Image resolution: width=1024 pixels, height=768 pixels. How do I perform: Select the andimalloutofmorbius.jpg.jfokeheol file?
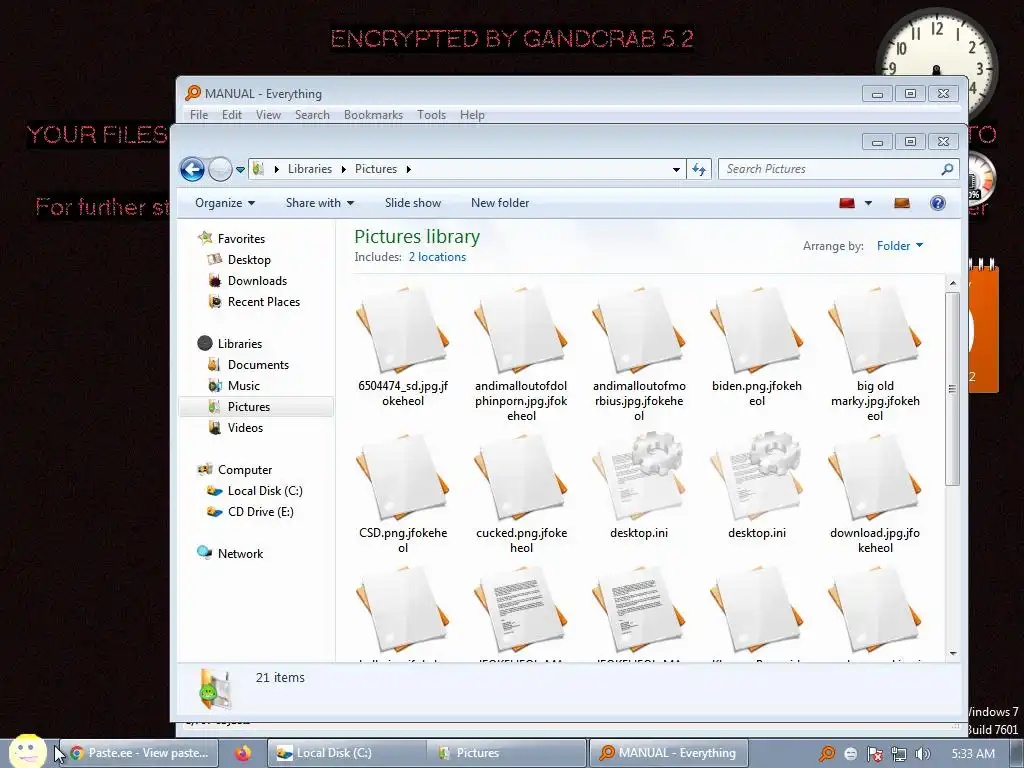tap(639, 353)
